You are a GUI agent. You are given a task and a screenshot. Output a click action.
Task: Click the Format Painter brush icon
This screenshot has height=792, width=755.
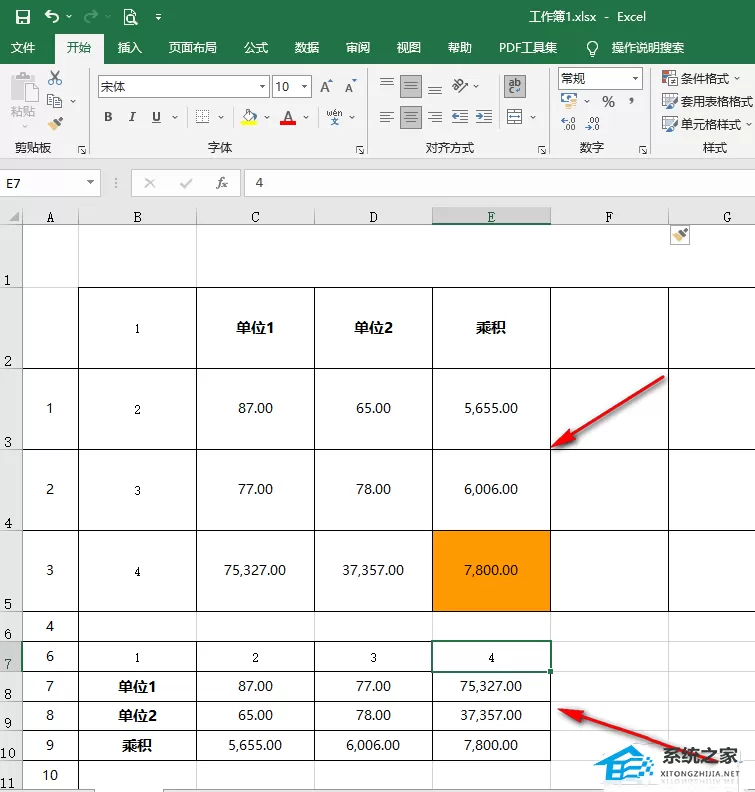click(x=55, y=123)
